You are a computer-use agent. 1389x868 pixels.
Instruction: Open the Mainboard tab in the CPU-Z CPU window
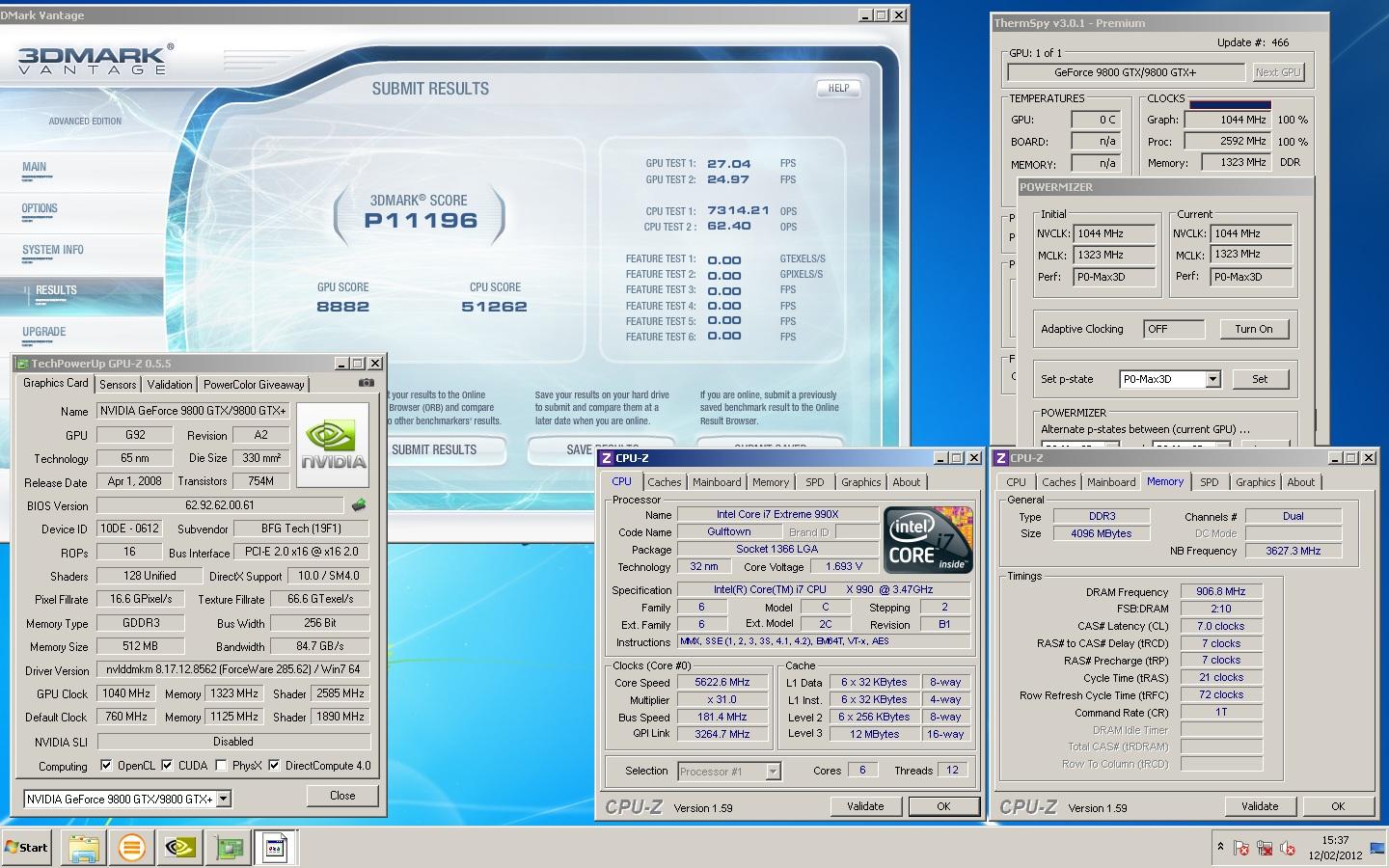point(717,482)
